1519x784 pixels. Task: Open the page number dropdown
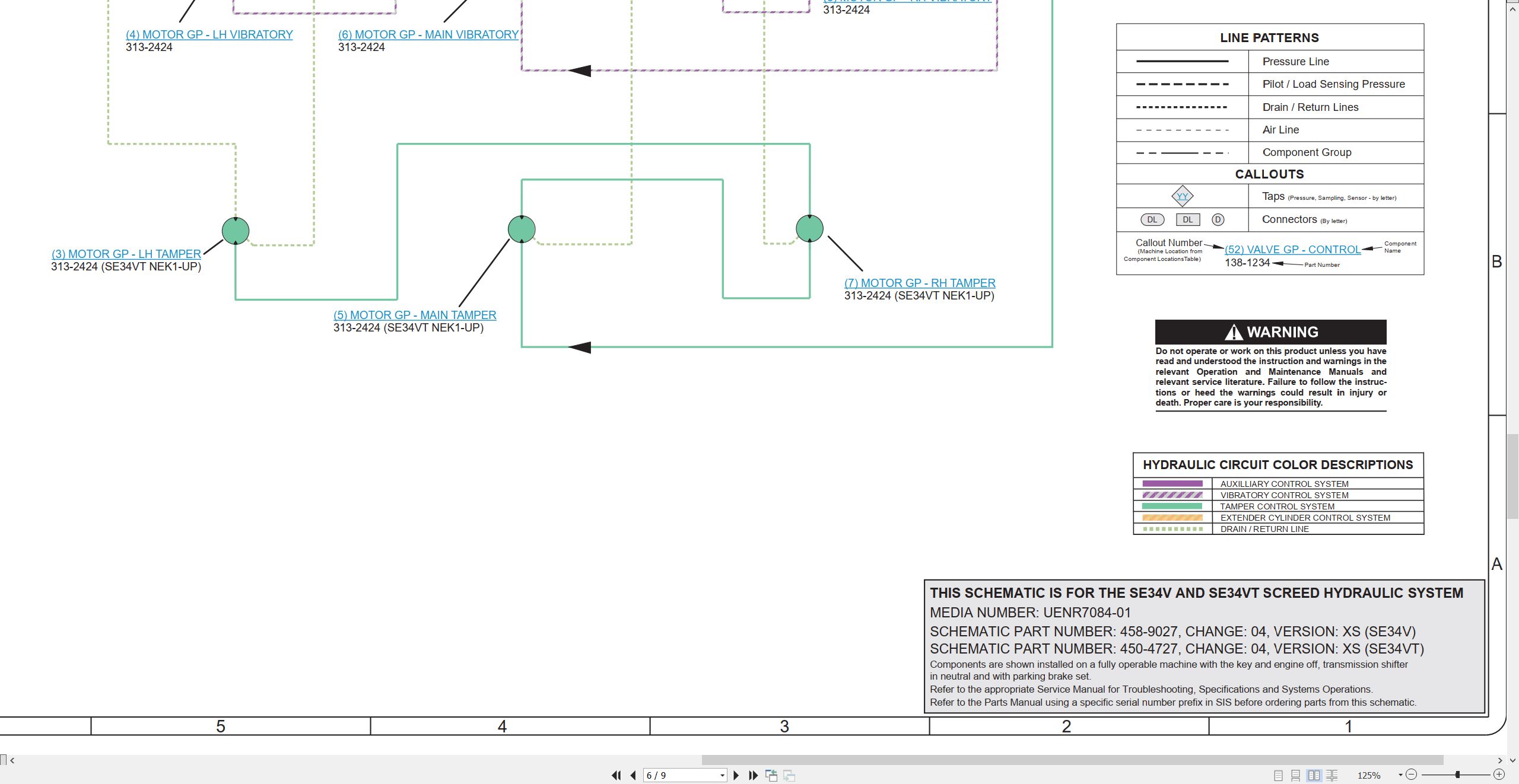(x=722, y=775)
